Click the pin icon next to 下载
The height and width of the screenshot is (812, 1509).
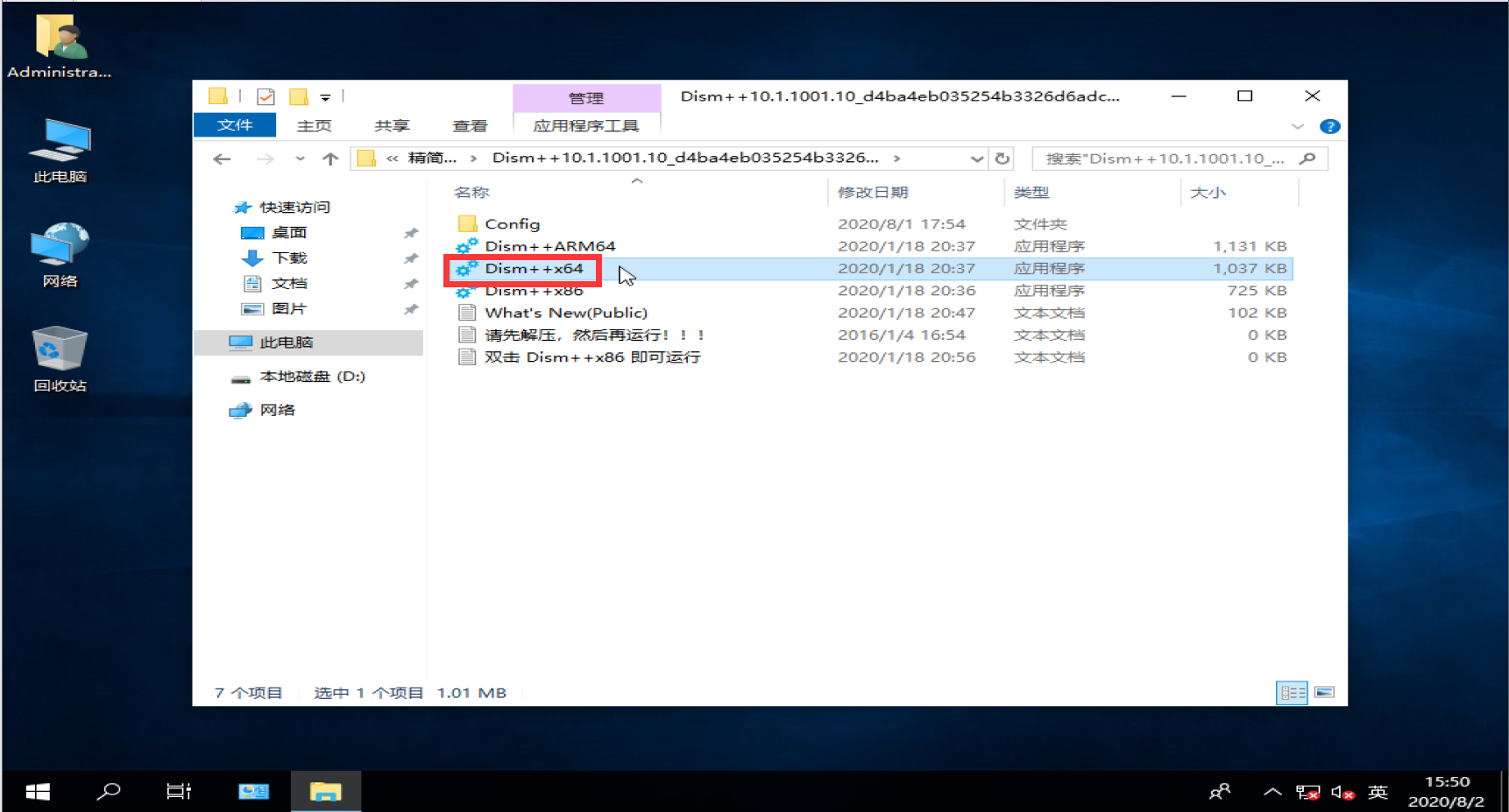(x=411, y=258)
